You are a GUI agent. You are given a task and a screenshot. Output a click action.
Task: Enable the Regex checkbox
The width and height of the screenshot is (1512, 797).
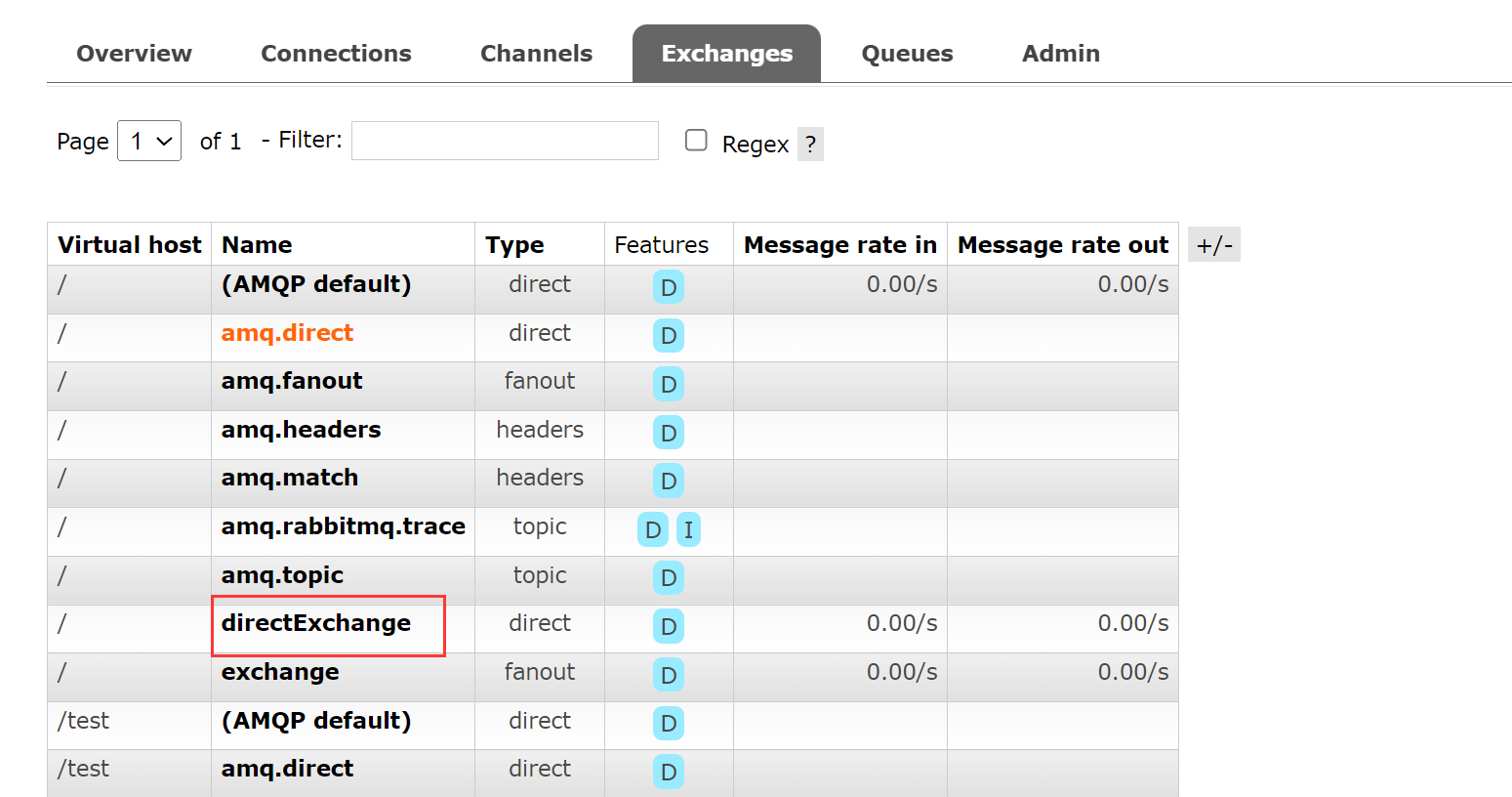pos(696,141)
